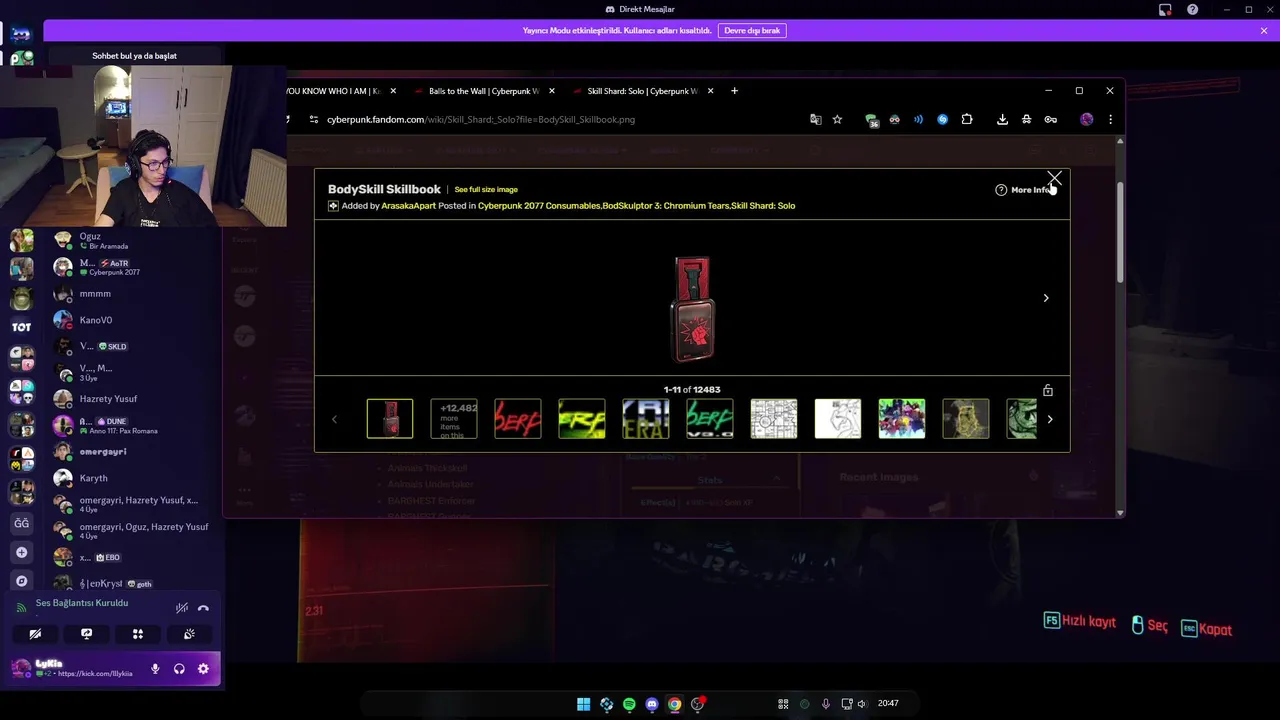This screenshot has width=1280, height=720.
Task: Open direct message with omergayri
Action: (134, 452)
